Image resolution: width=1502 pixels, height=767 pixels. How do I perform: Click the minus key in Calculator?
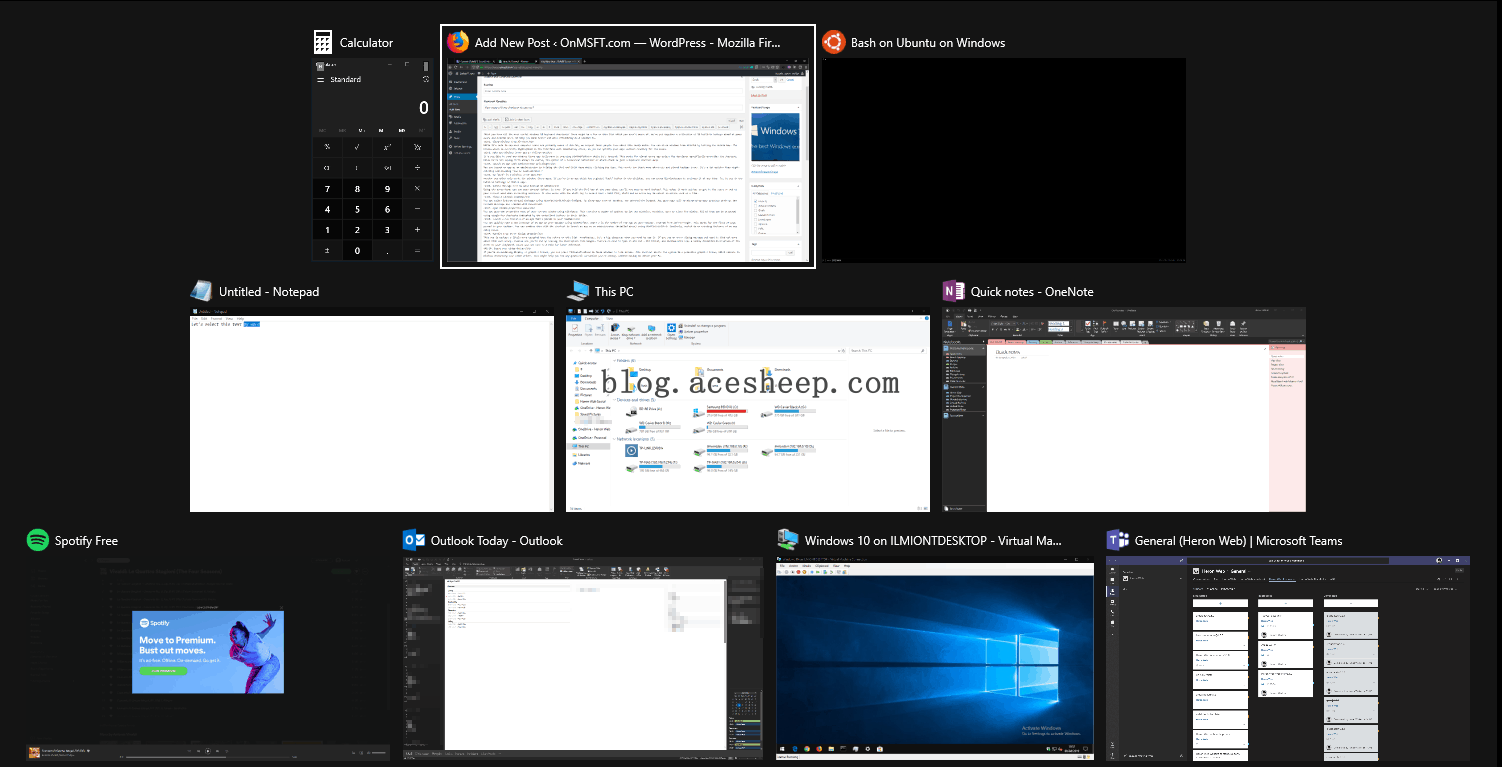tap(418, 209)
